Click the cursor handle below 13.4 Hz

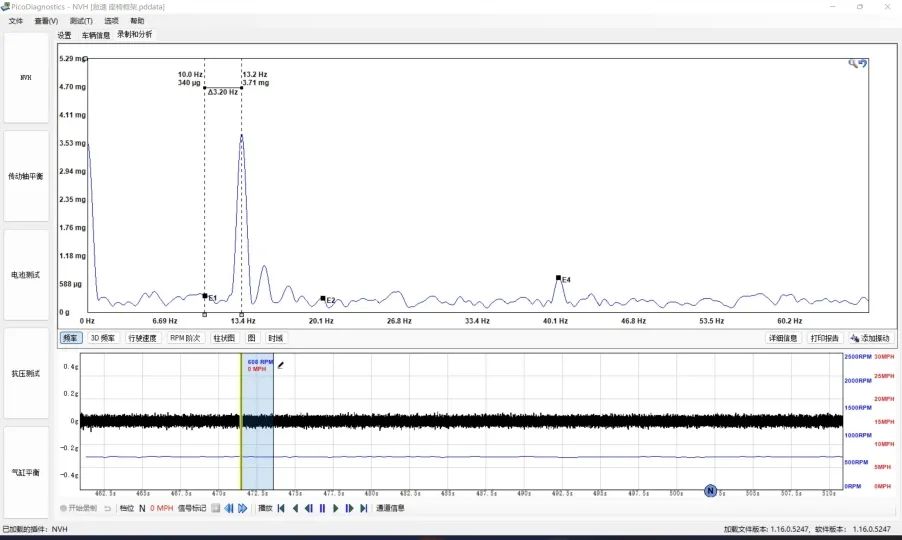click(x=242, y=314)
